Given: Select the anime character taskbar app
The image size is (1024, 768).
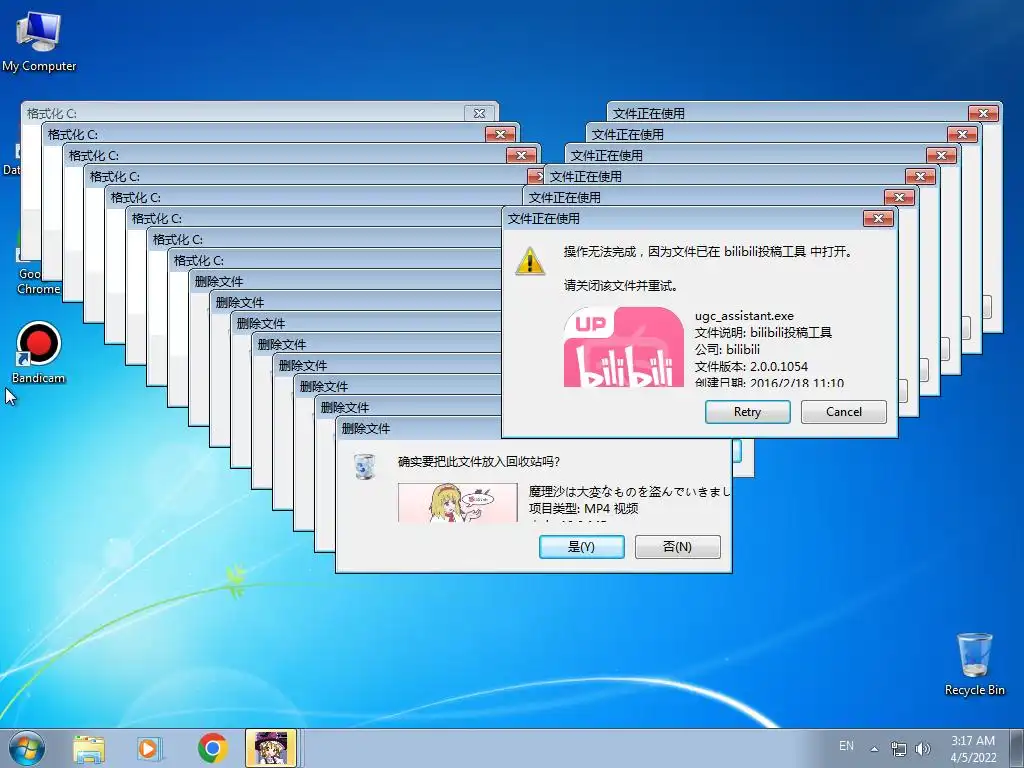Looking at the screenshot, I should tap(271, 748).
